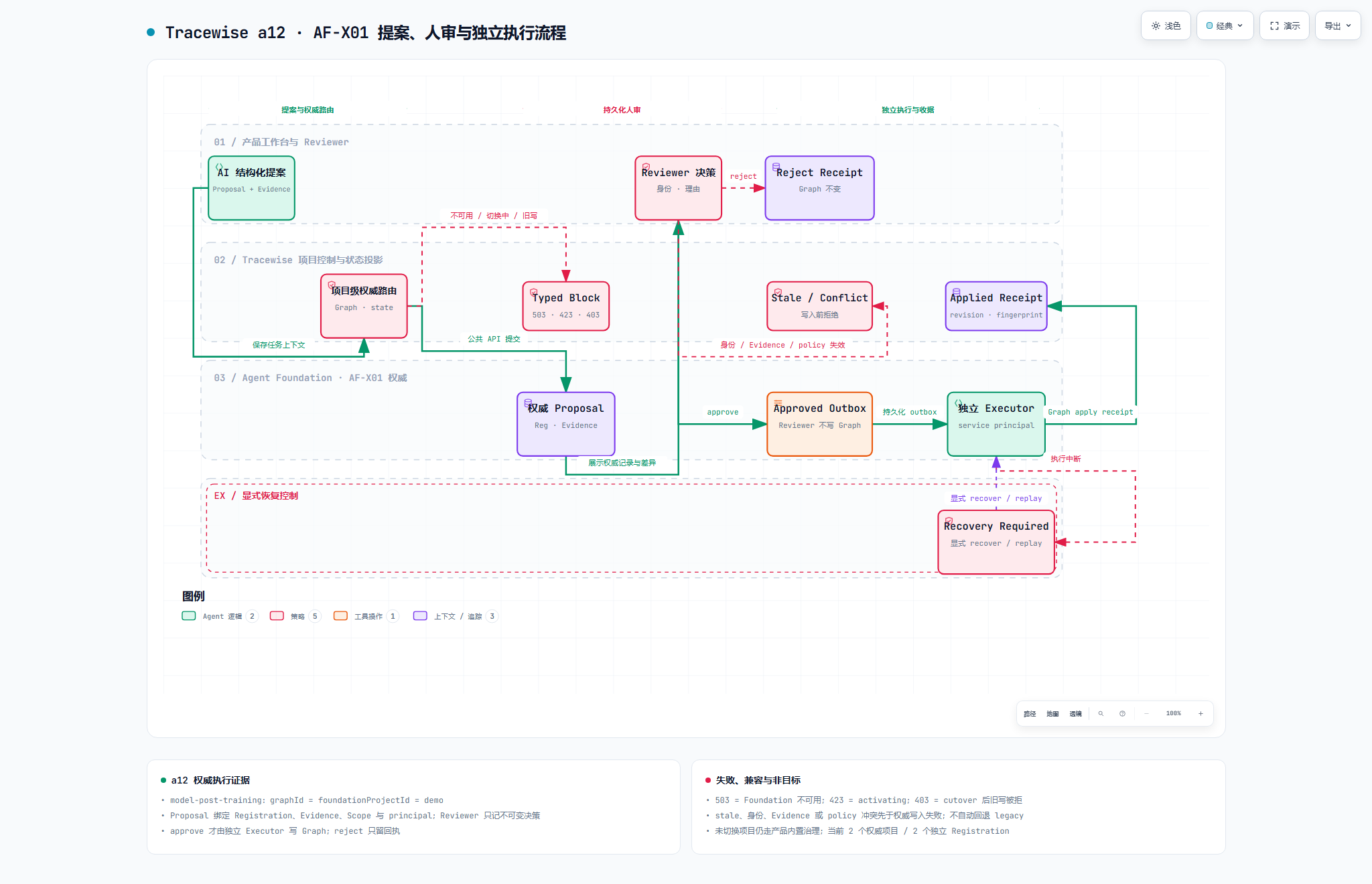Select the 透镜 tab in canvas toolbar
The height and width of the screenshot is (884, 1372).
pyautogui.click(x=1075, y=713)
